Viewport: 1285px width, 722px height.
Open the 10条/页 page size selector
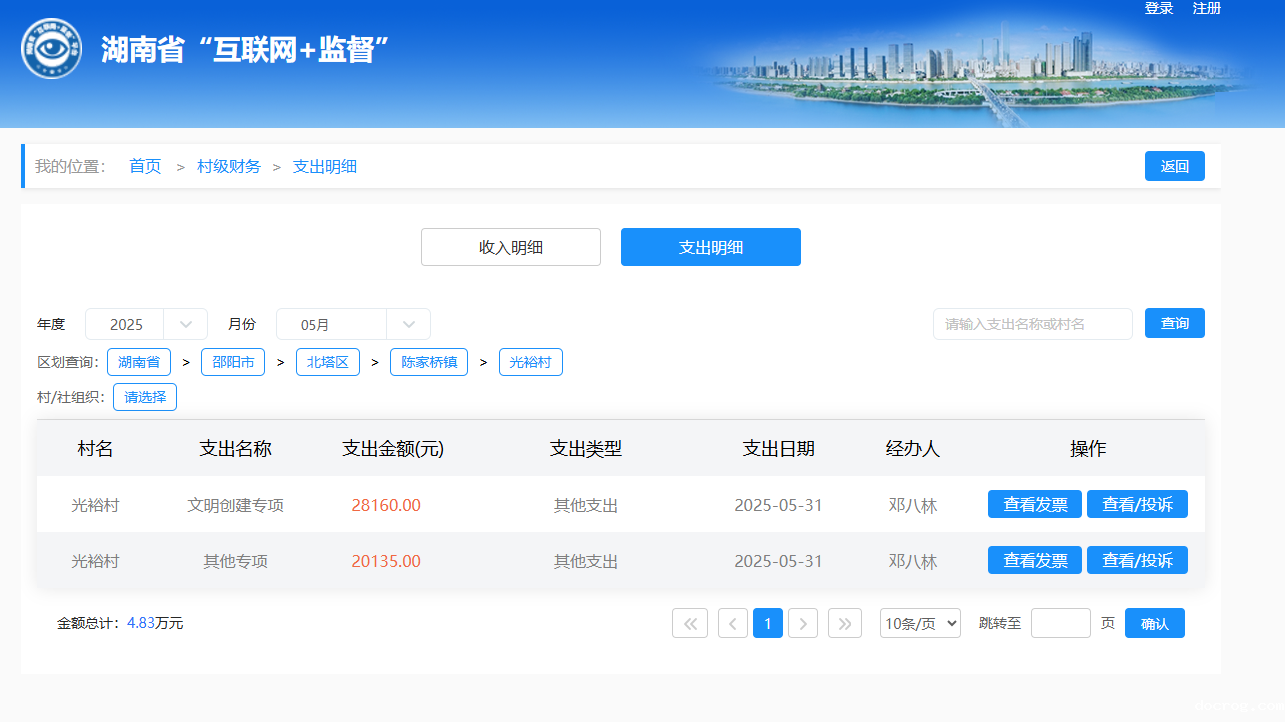tap(920, 623)
